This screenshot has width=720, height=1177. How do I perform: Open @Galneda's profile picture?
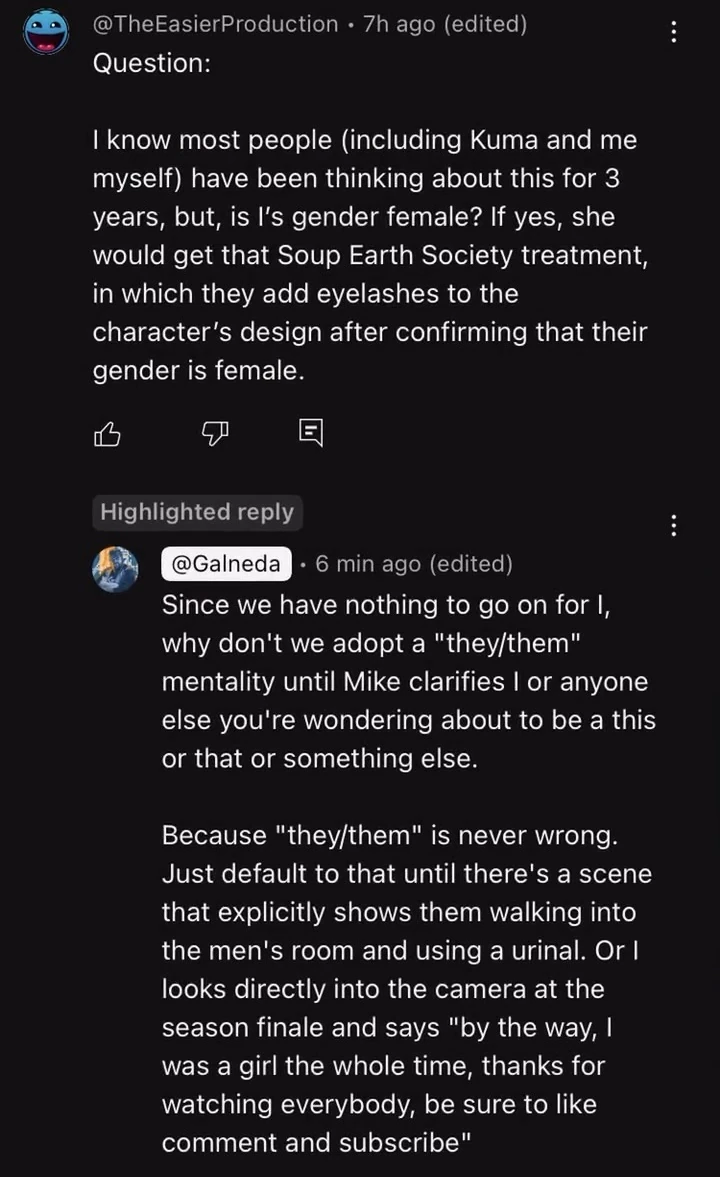click(115, 569)
